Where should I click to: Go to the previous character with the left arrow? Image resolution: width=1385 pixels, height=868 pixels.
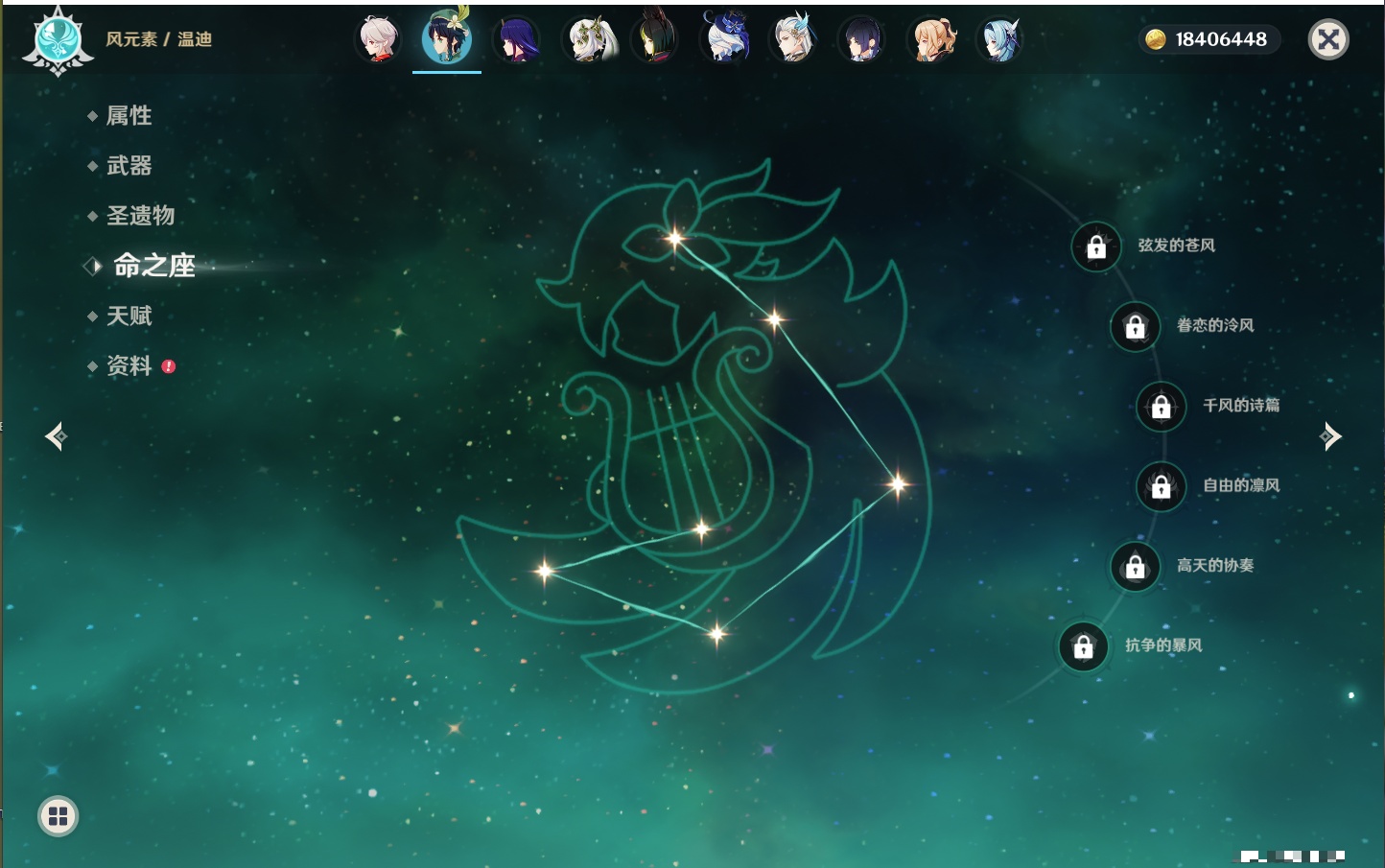56,436
